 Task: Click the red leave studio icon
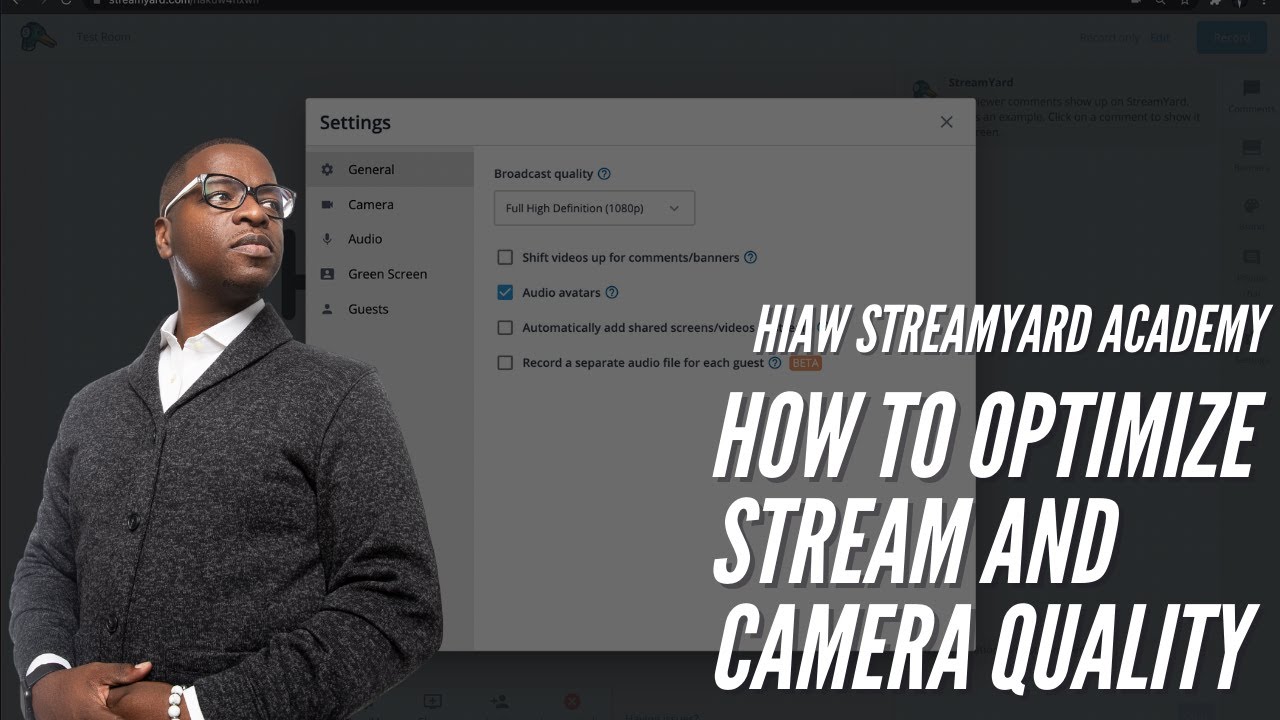[x=572, y=702]
